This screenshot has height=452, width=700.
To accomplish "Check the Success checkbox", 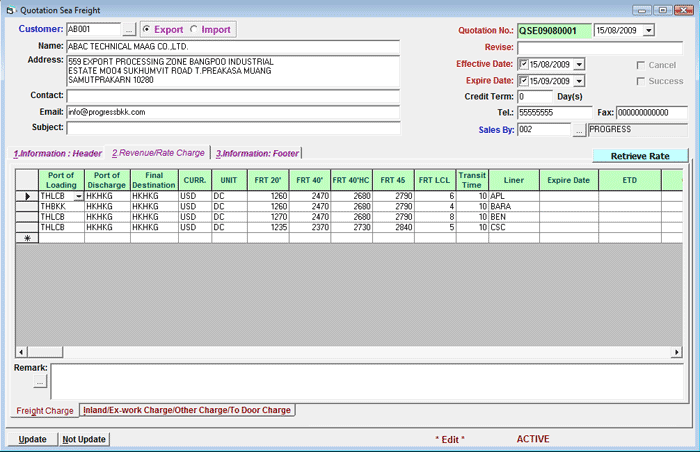I will tap(641, 81).
